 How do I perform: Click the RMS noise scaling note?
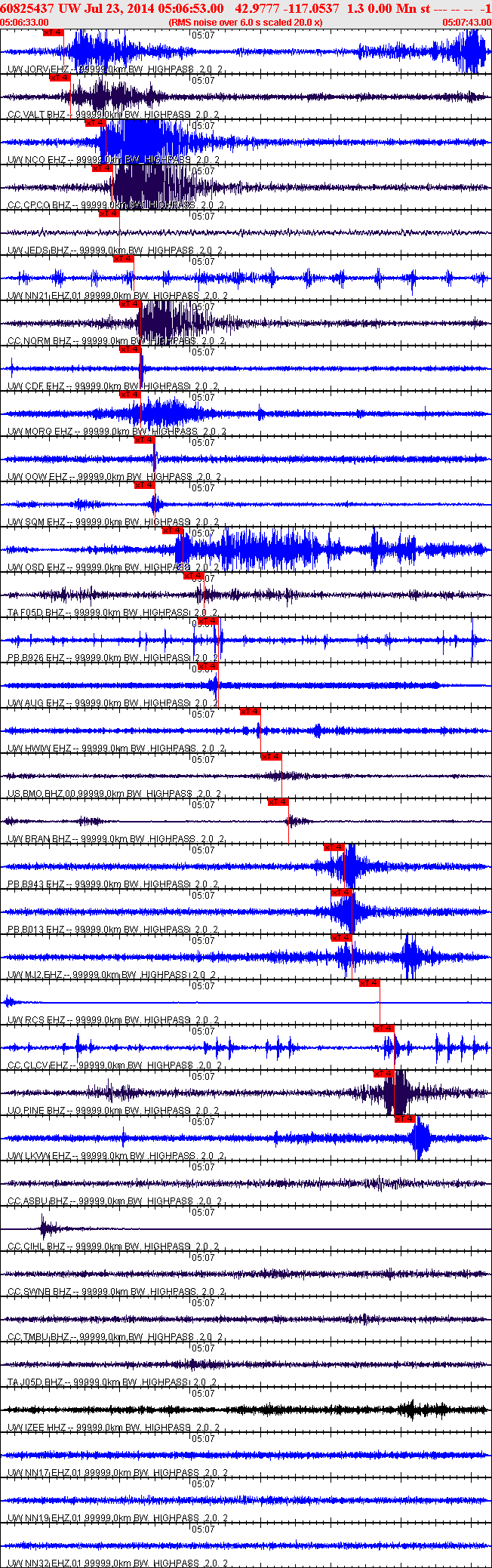click(246, 23)
